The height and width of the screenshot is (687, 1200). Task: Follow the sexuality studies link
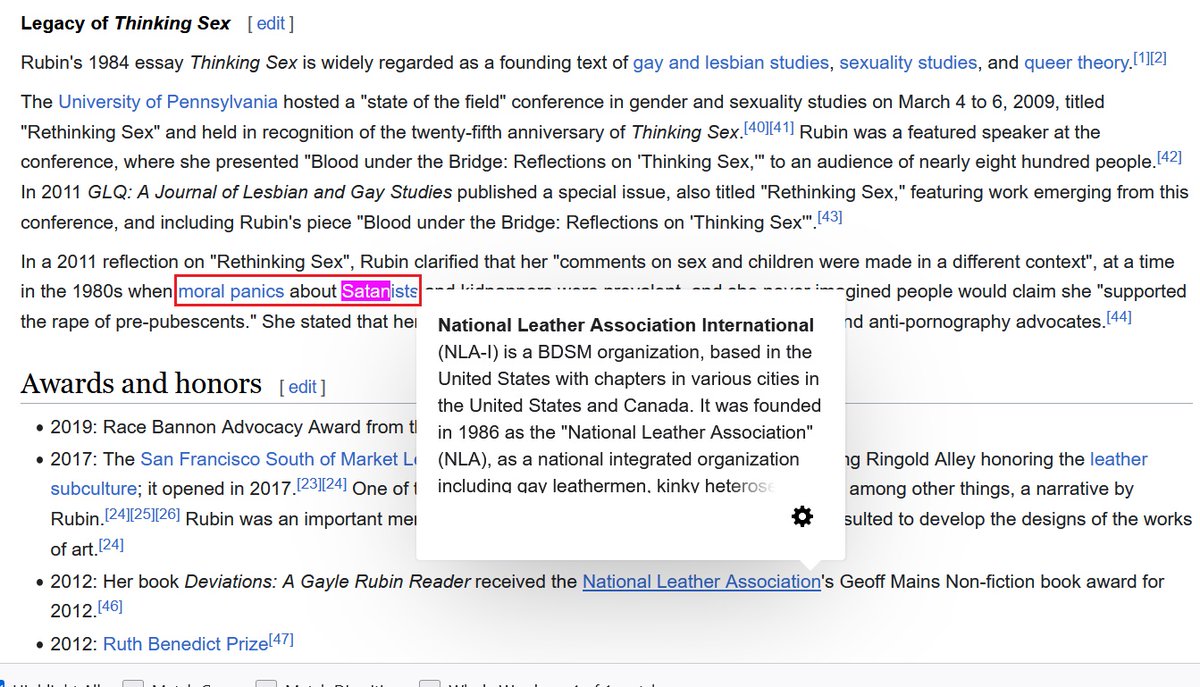tap(908, 63)
